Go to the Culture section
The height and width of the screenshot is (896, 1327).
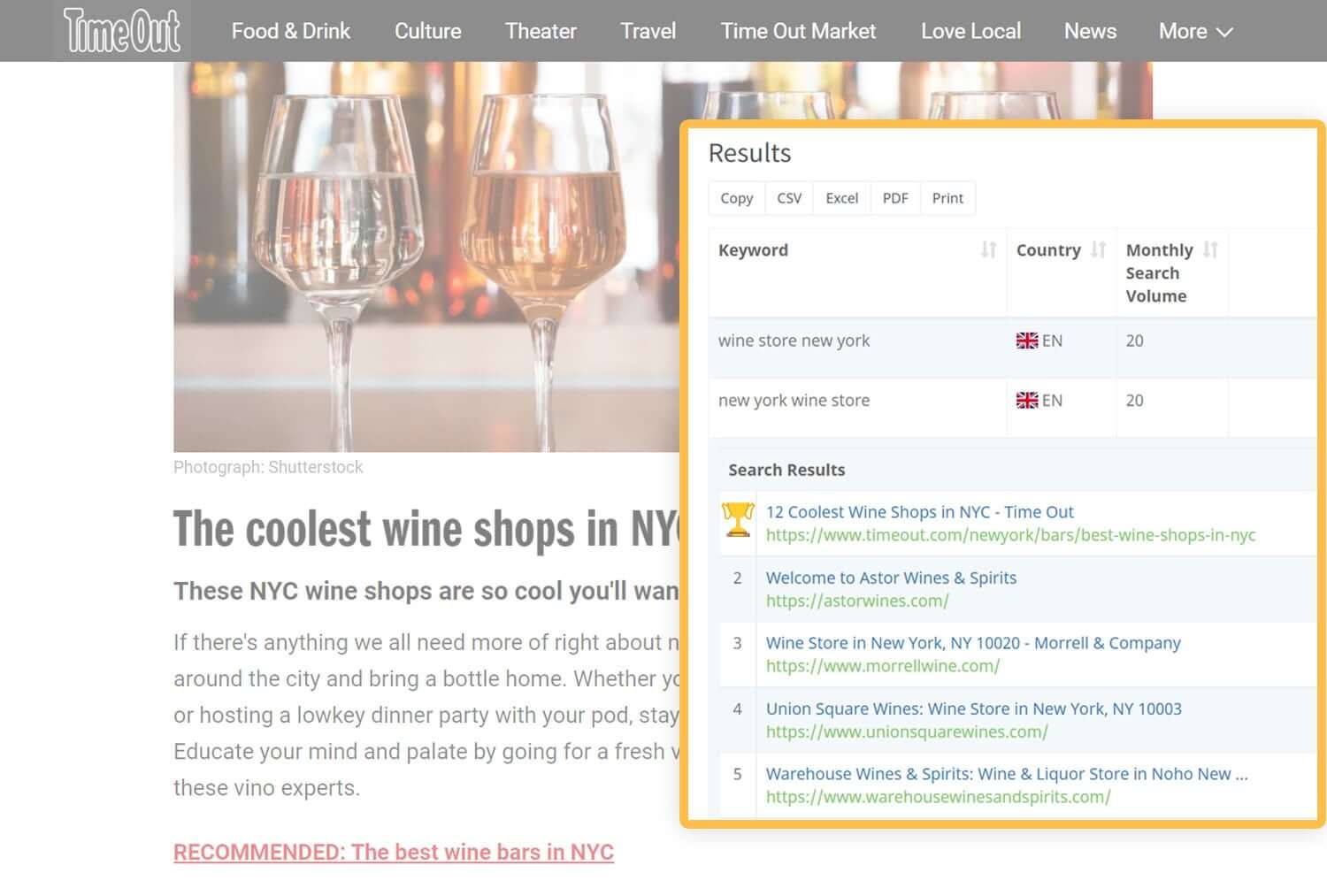tap(427, 31)
